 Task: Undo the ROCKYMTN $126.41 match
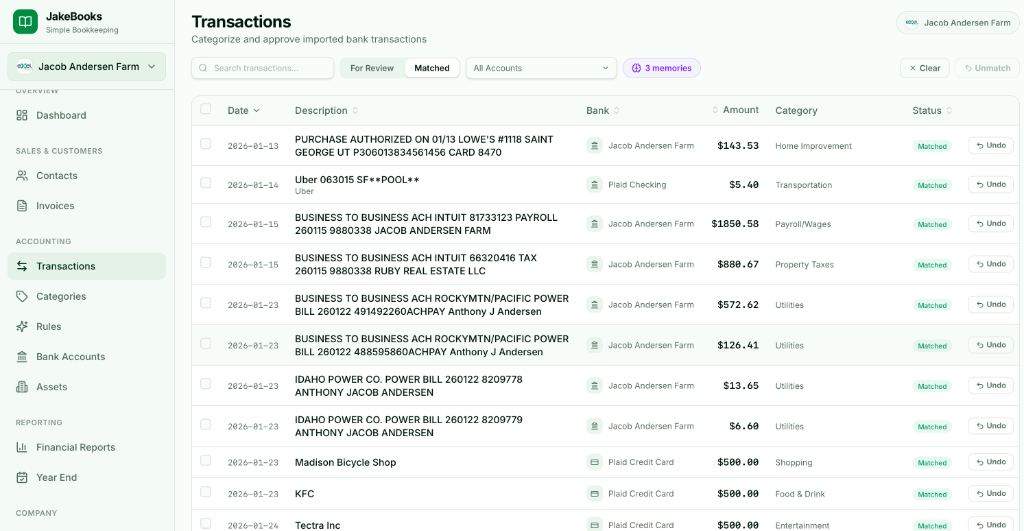991,344
